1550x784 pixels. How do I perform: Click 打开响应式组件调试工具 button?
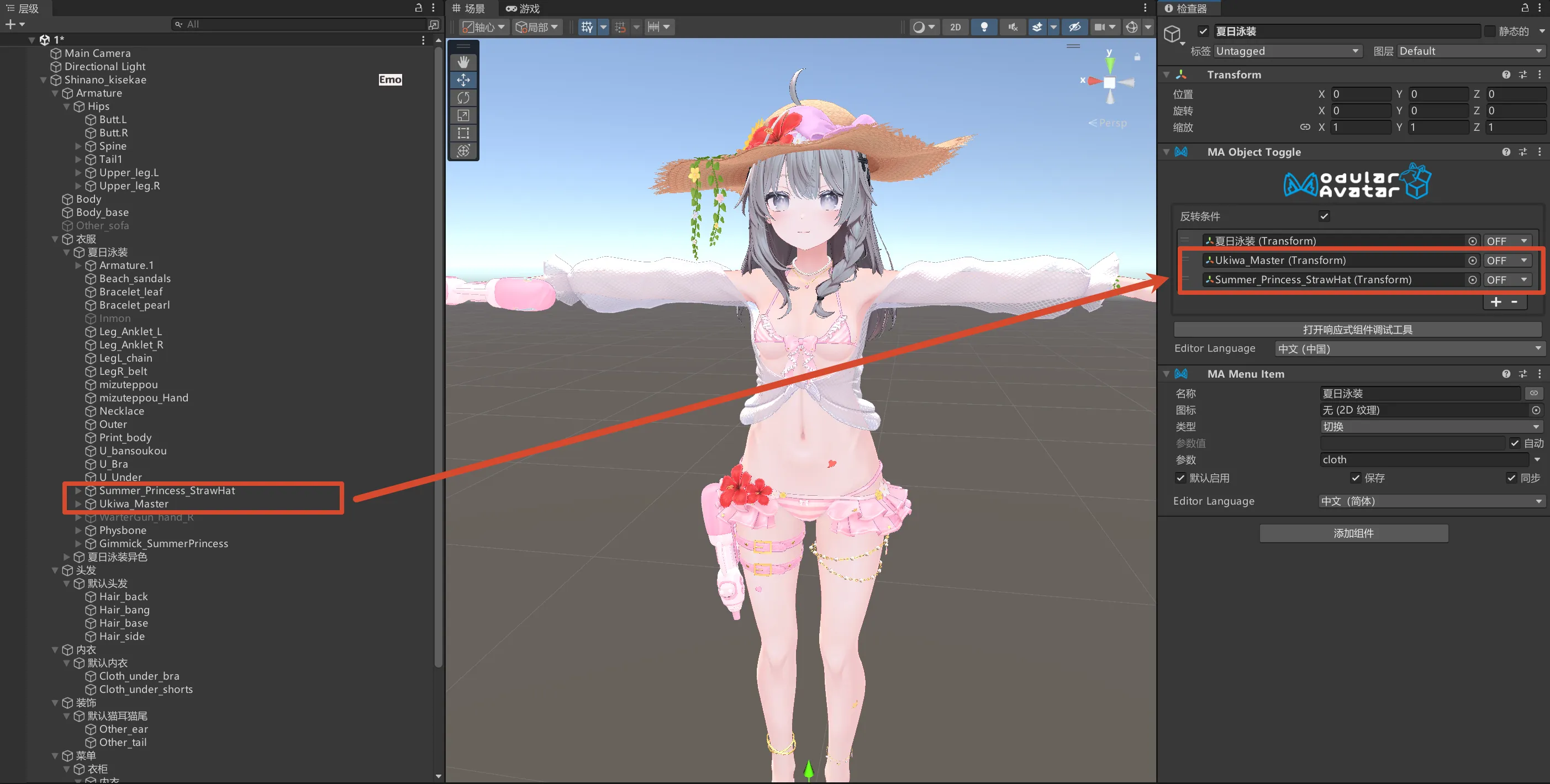coord(1357,330)
